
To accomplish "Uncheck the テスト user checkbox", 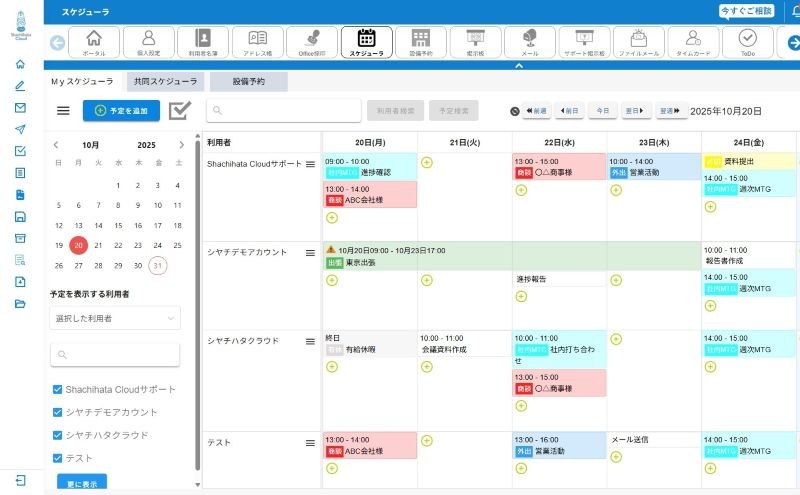I will 57,457.
